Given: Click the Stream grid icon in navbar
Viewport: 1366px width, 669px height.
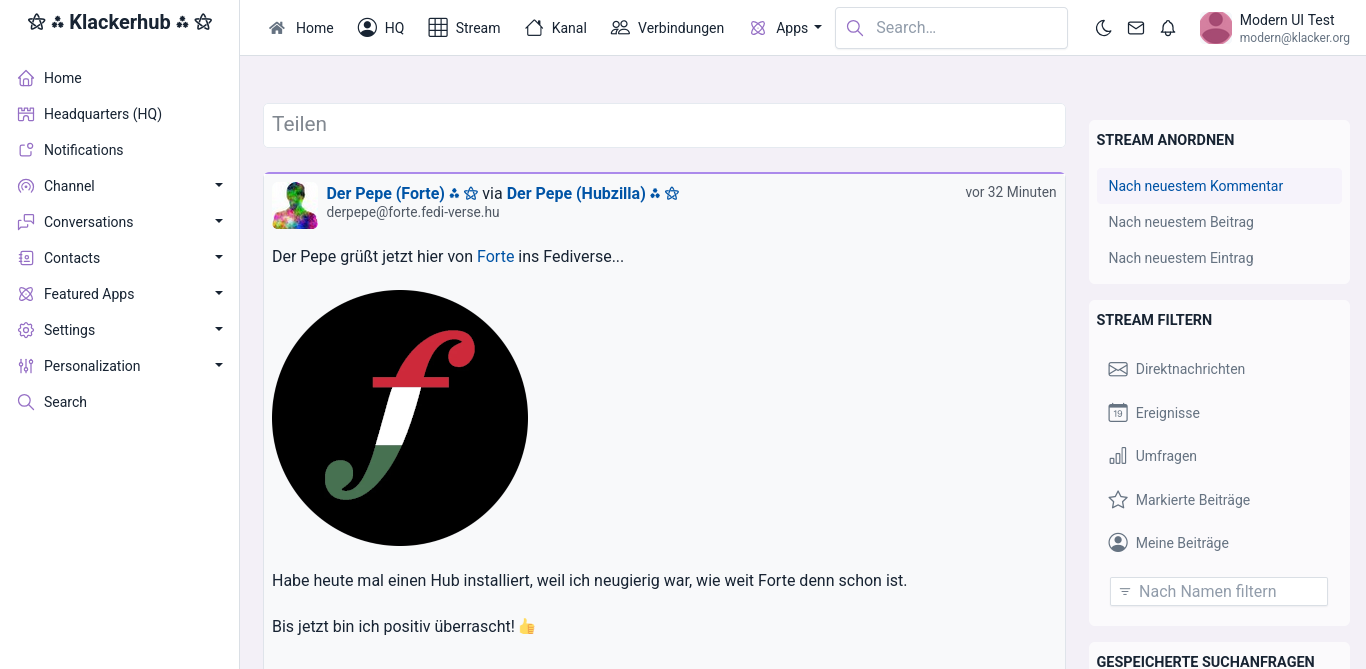Looking at the screenshot, I should 438,28.
